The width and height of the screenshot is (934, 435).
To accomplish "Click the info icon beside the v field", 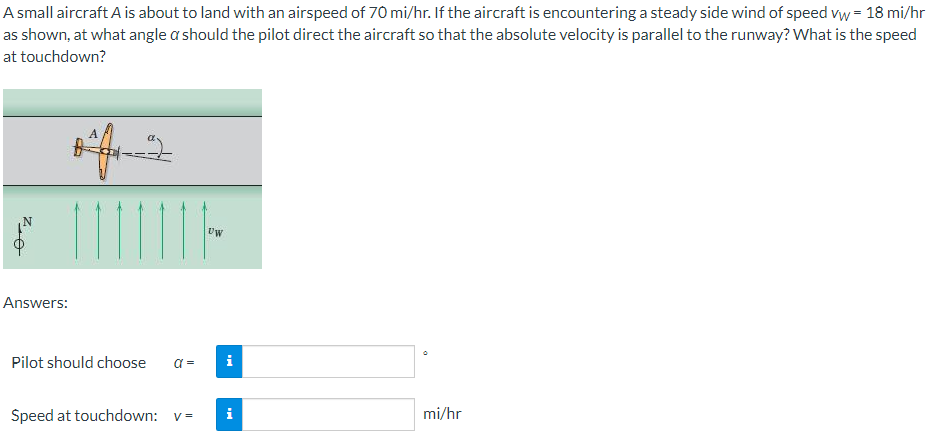I will pyautogui.click(x=229, y=414).
